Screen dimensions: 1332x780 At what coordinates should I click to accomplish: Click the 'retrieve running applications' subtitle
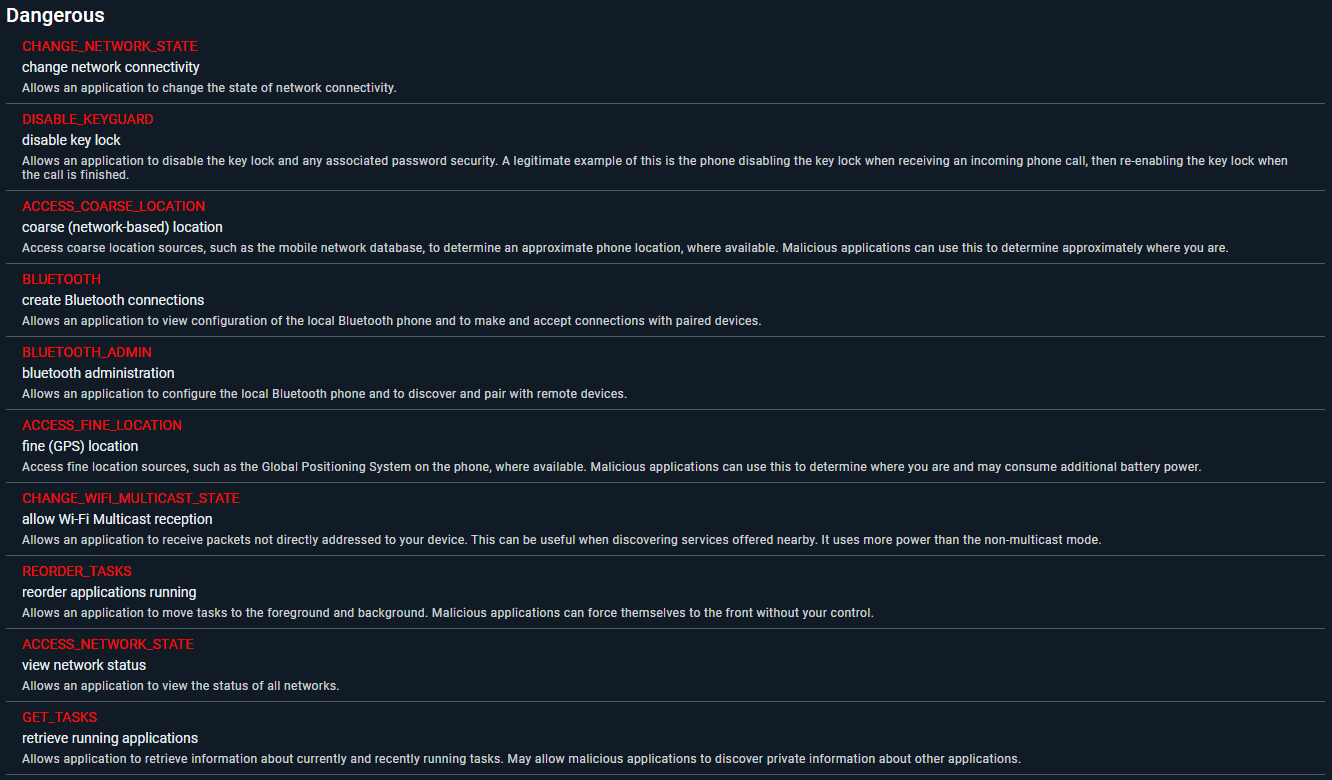[110, 738]
